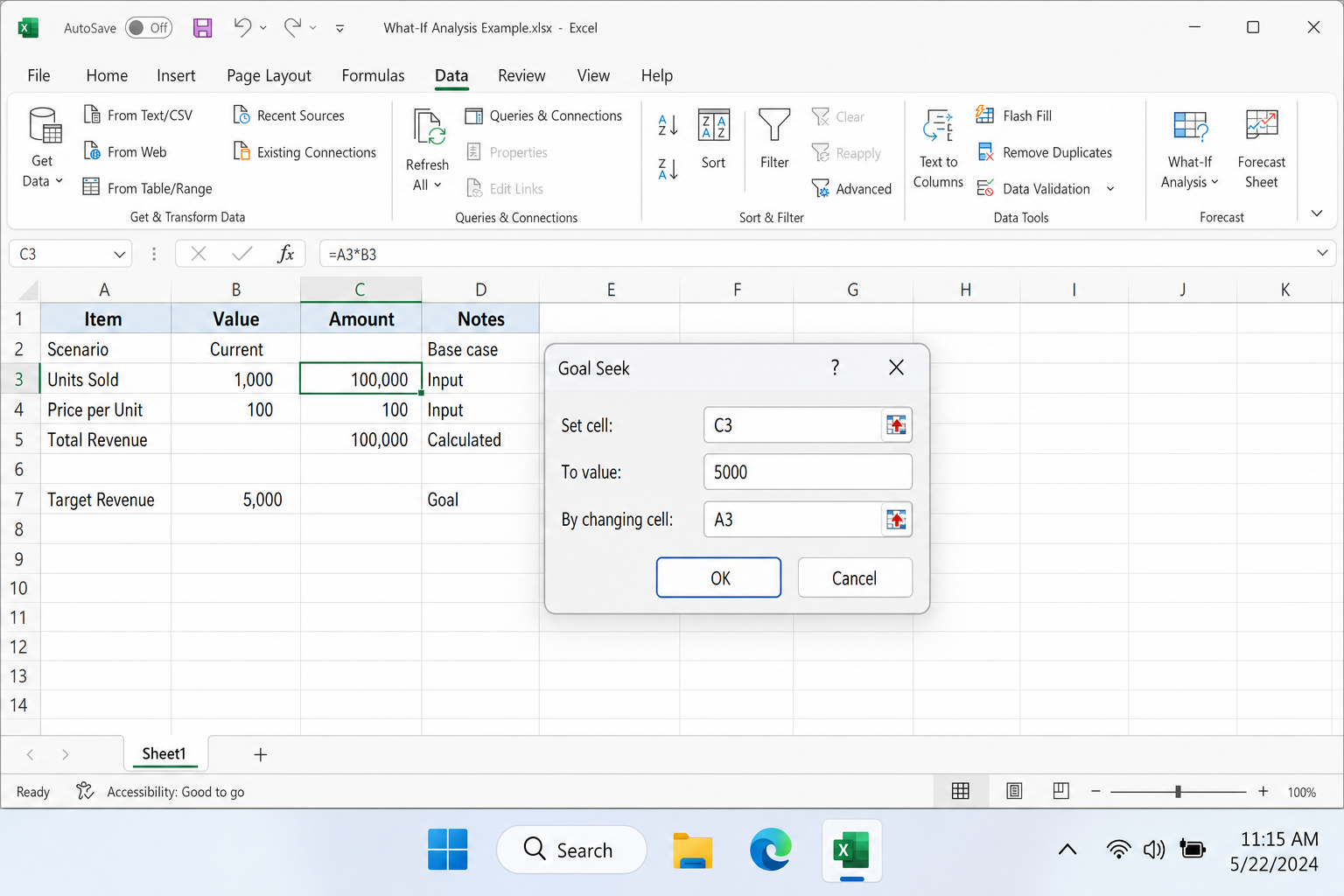Click the To value field
This screenshot has width=1344, height=896.
pyautogui.click(x=808, y=472)
